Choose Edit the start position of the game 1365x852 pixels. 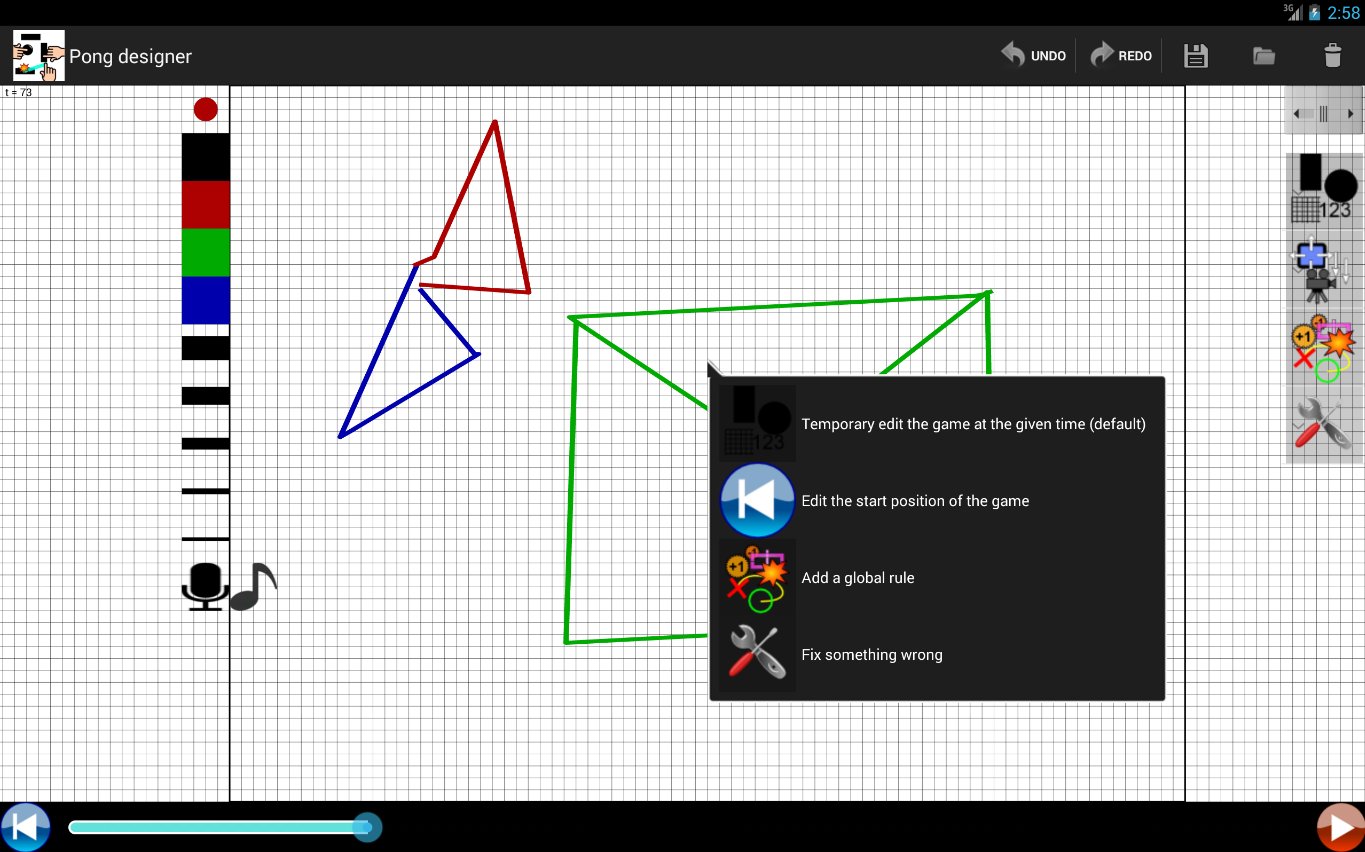coord(937,501)
